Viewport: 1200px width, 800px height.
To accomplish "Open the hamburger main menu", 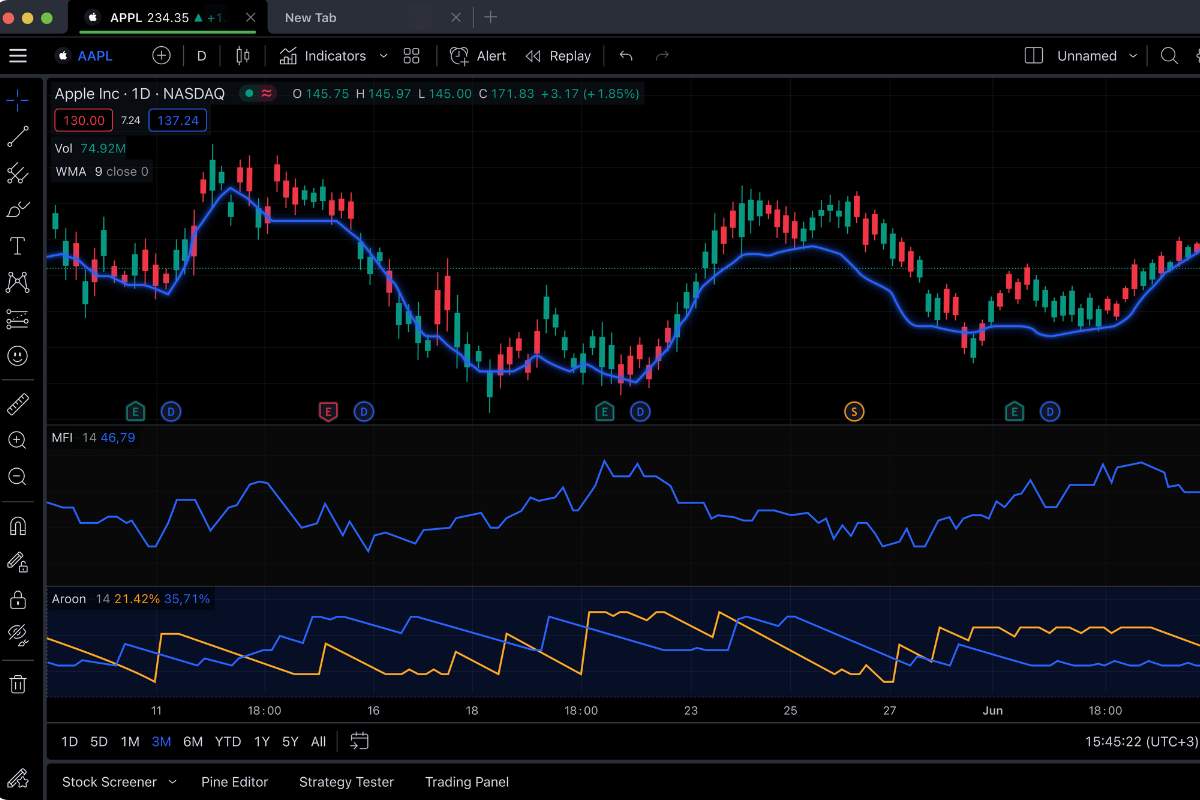I will pyautogui.click(x=17, y=56).
